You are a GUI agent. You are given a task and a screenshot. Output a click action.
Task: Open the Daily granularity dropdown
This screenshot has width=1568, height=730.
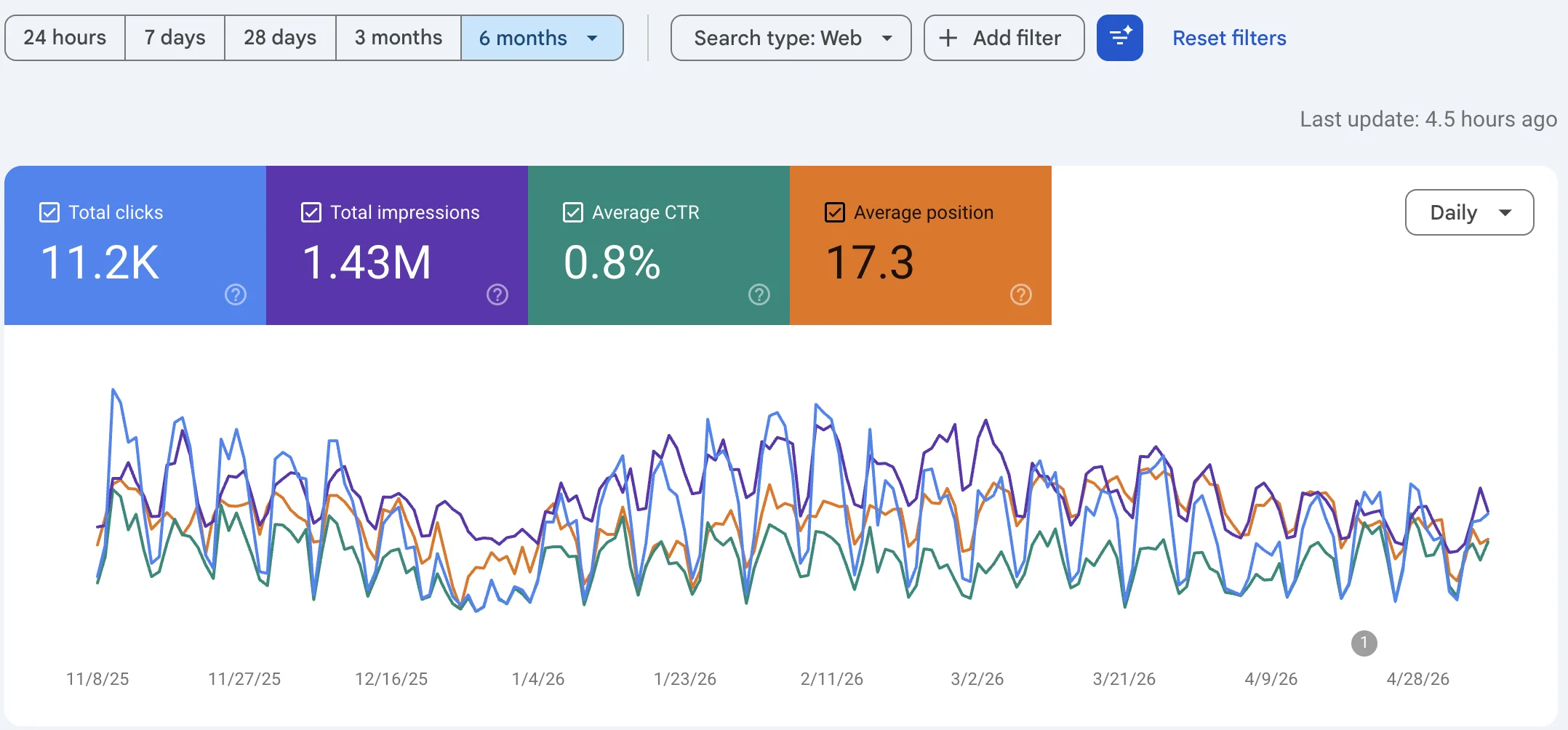pos(1470,212)
